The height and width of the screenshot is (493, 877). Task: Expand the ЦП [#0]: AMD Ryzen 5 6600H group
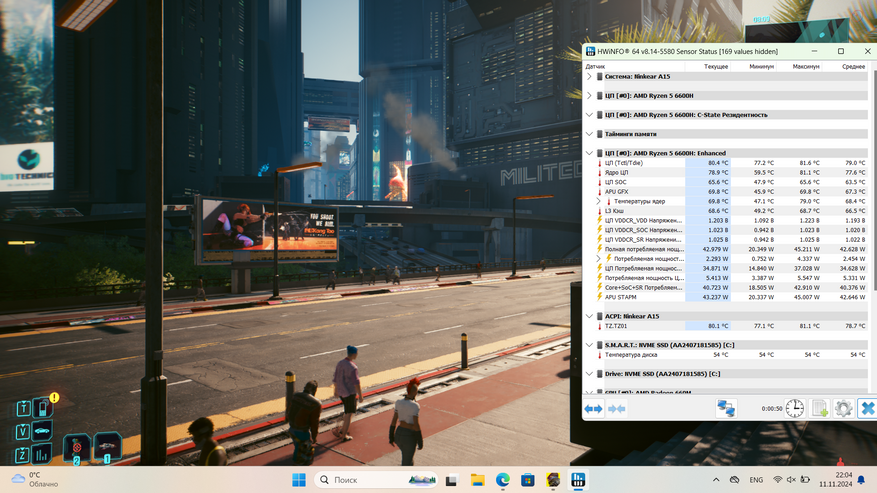point(589,95)
